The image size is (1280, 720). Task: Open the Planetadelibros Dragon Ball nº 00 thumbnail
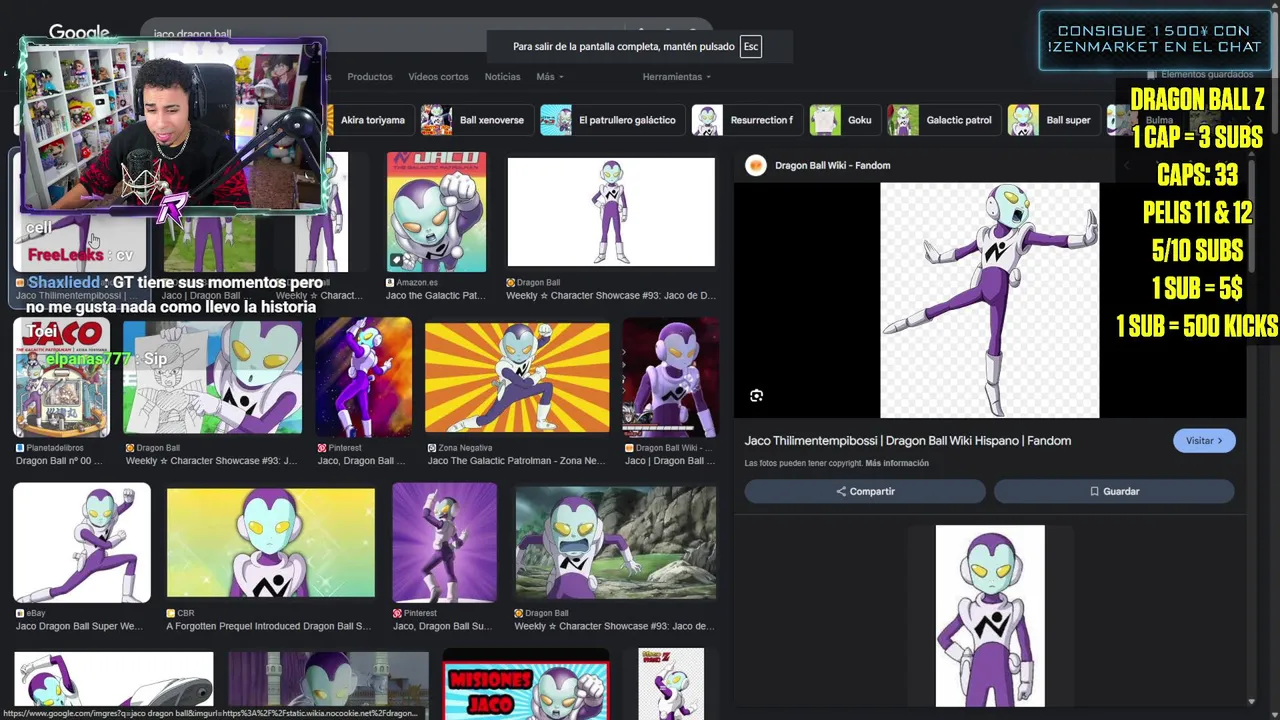coord(61,378)
